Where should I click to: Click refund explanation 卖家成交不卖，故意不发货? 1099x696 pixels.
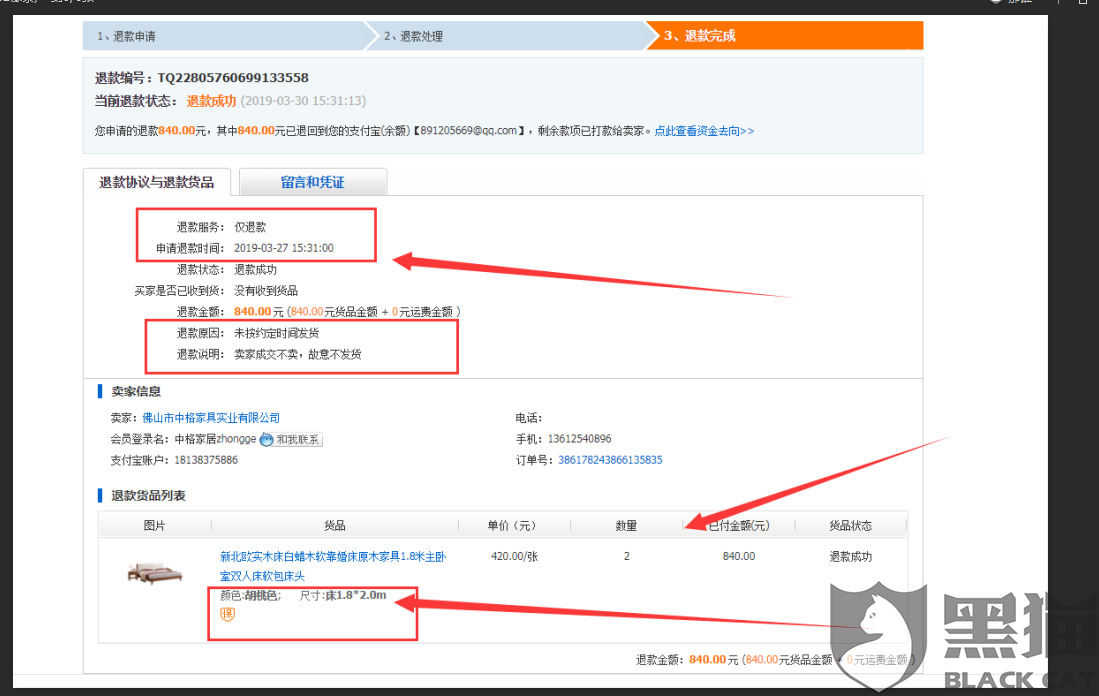[x=297, y=354]
